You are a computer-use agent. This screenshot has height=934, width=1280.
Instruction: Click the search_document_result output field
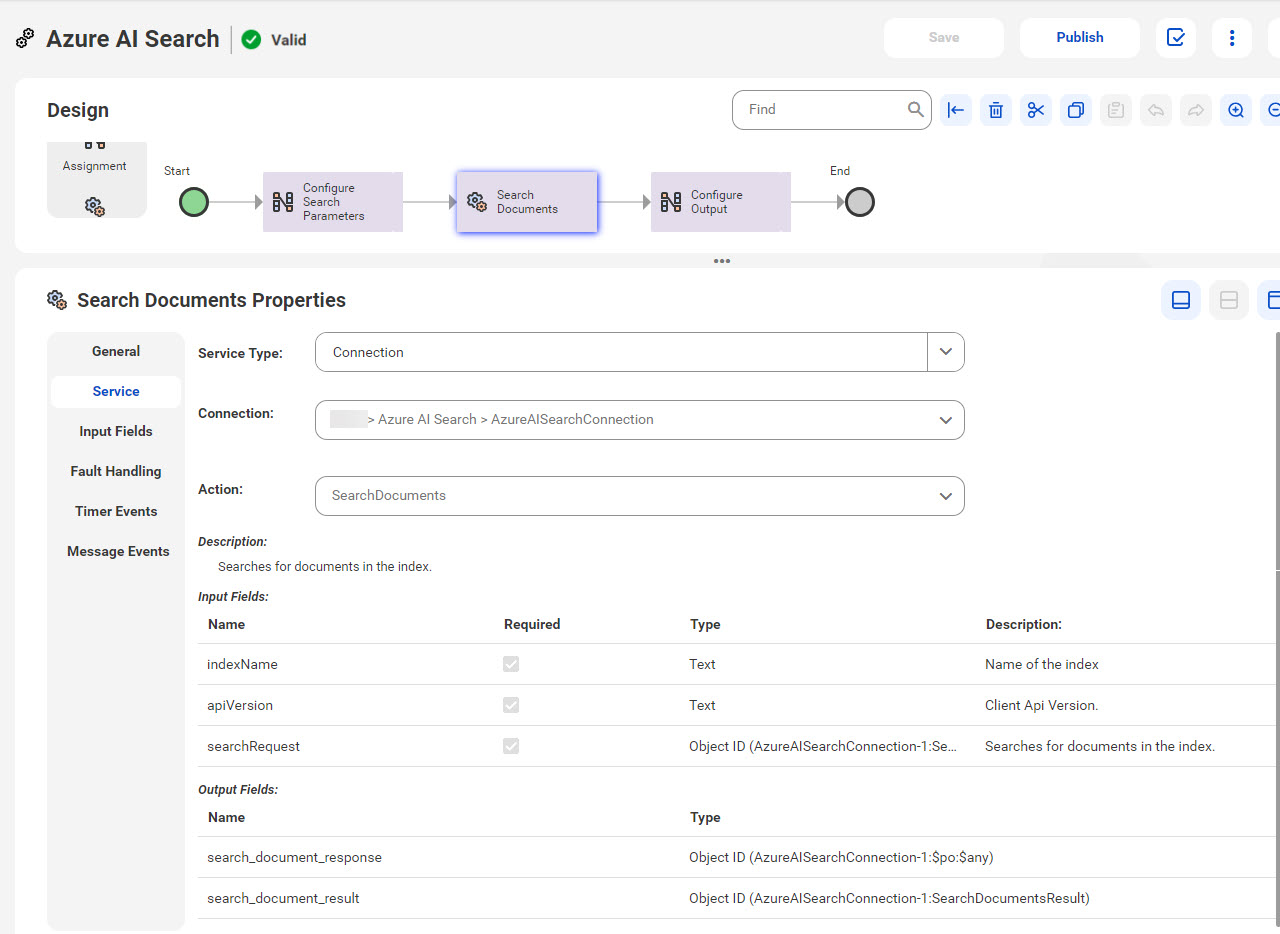point(283,898)
